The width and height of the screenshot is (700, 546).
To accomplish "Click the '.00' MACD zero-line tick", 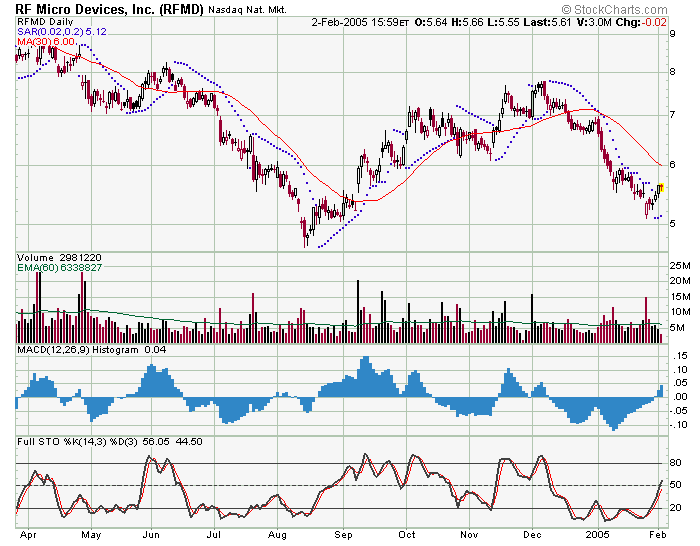I will point(680,397).
